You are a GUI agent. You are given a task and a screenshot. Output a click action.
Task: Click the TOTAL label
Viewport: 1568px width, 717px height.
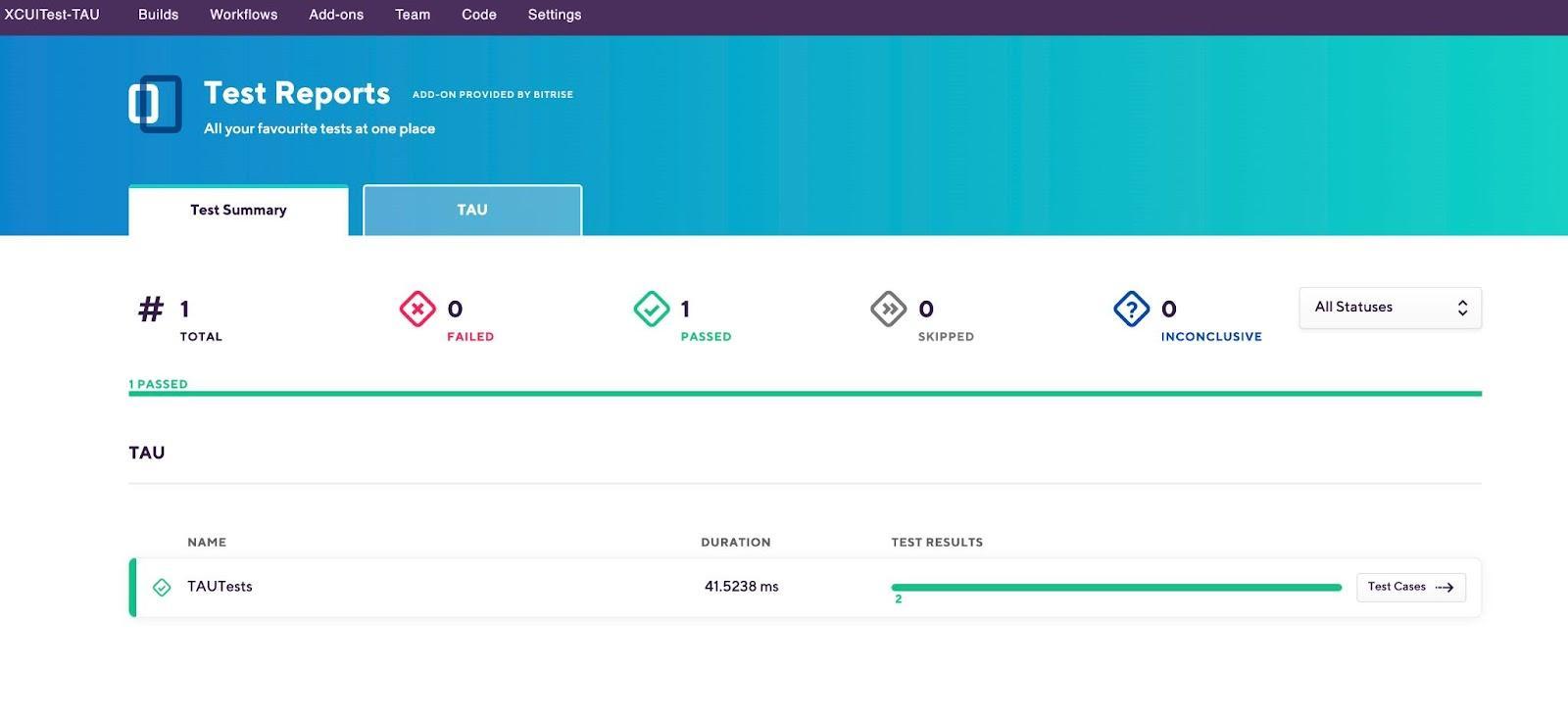point(201,337)
